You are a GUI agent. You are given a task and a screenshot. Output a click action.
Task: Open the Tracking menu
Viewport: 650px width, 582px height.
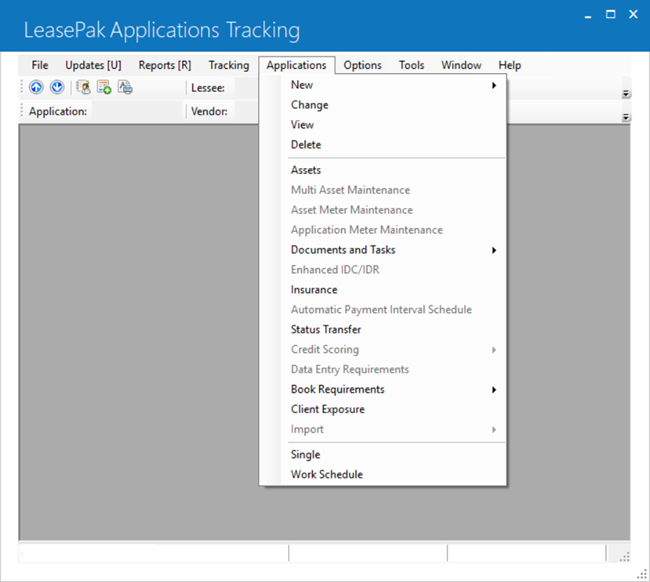pyautogui.click(x=229, y=65)
